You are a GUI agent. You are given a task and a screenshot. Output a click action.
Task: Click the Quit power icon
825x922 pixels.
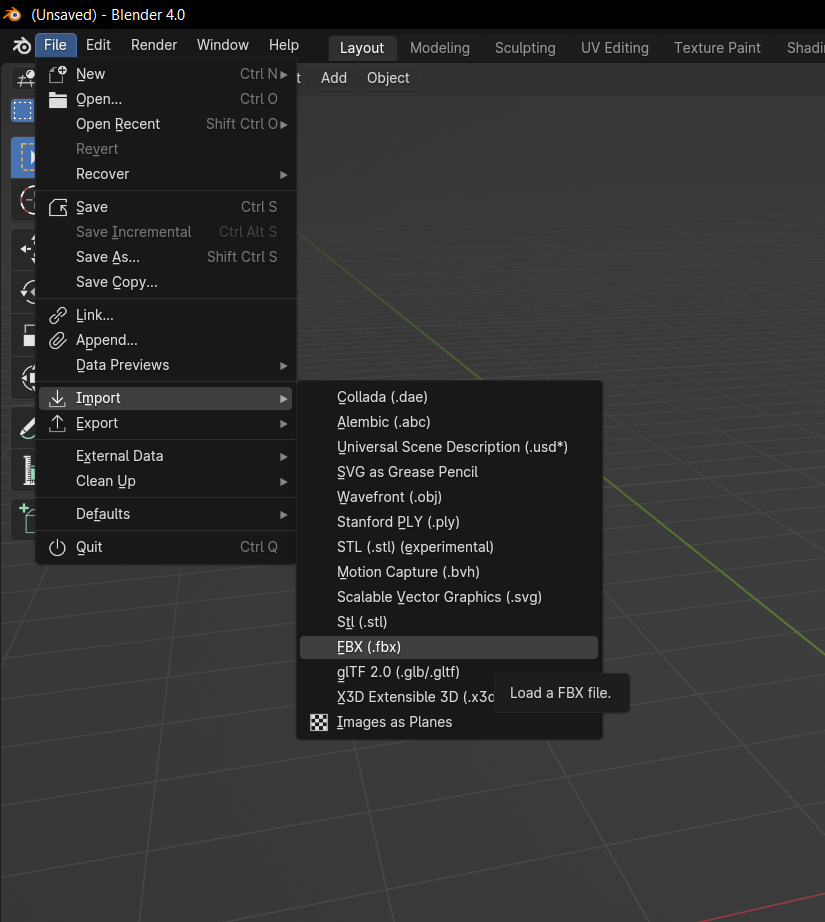coord(58,547)
